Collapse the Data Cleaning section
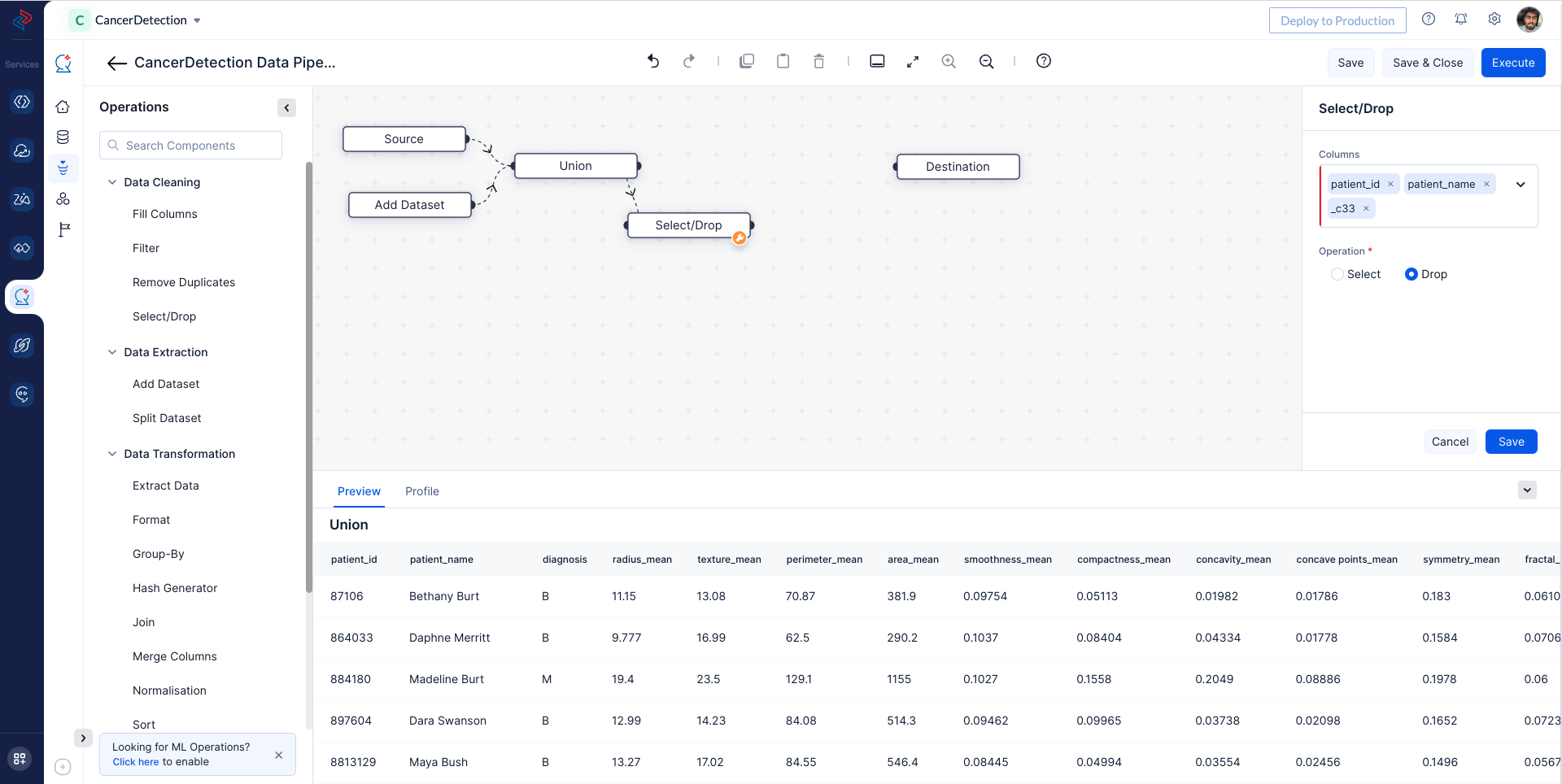1562x784 pixels. (112, 182)
